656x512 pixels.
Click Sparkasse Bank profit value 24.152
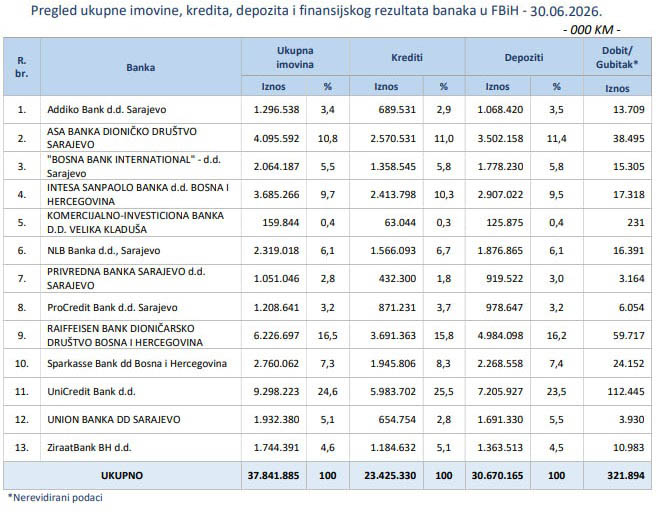point(628,364)
